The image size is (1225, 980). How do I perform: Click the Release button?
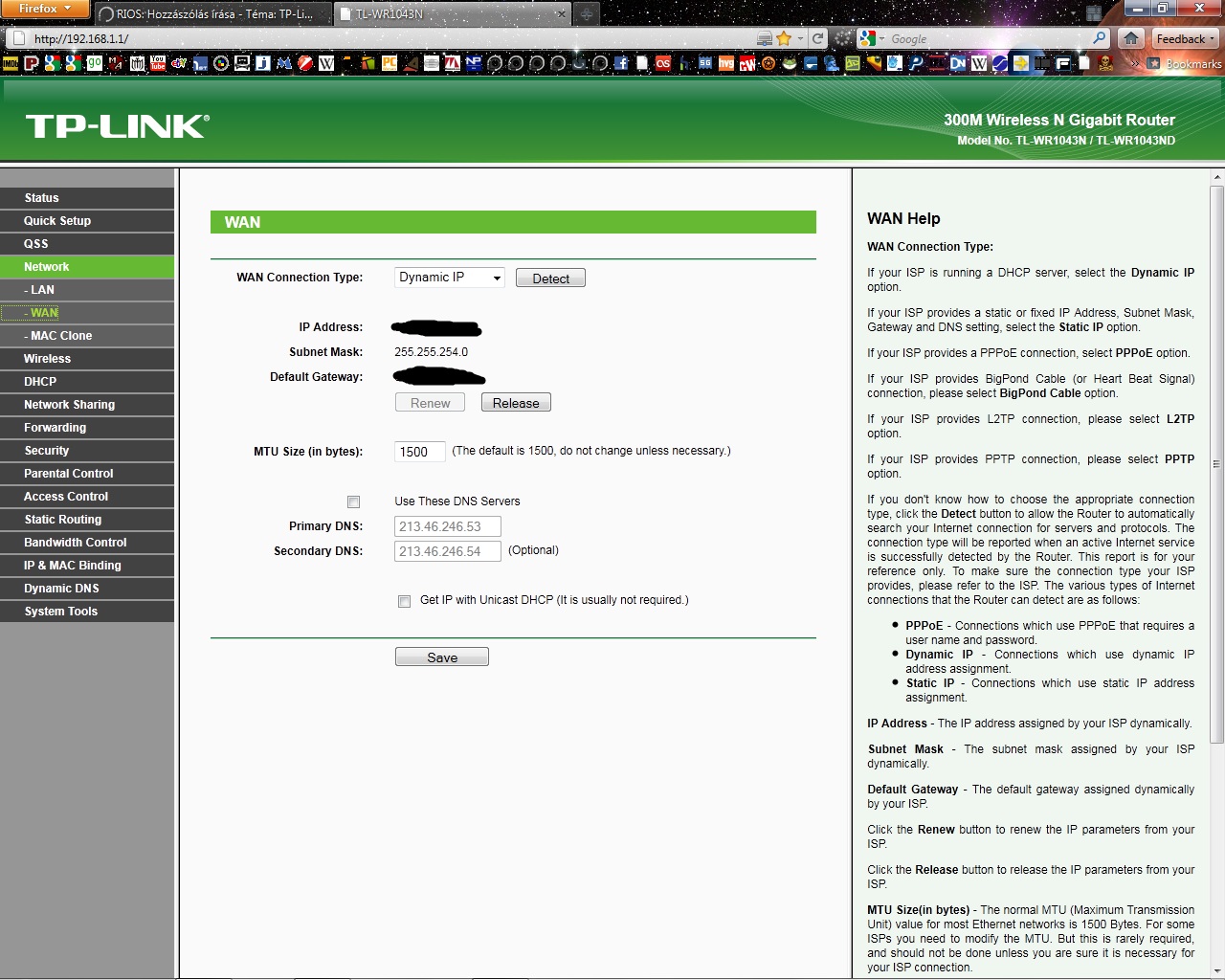point(516,403)
